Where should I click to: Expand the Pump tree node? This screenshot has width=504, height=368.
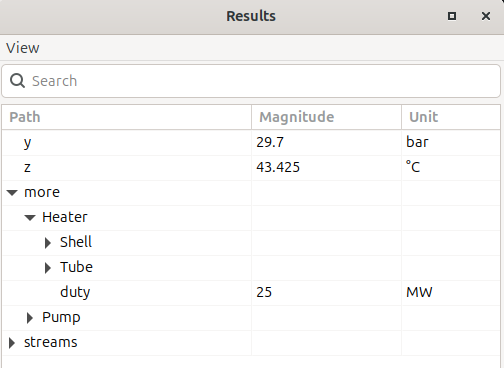30,318
